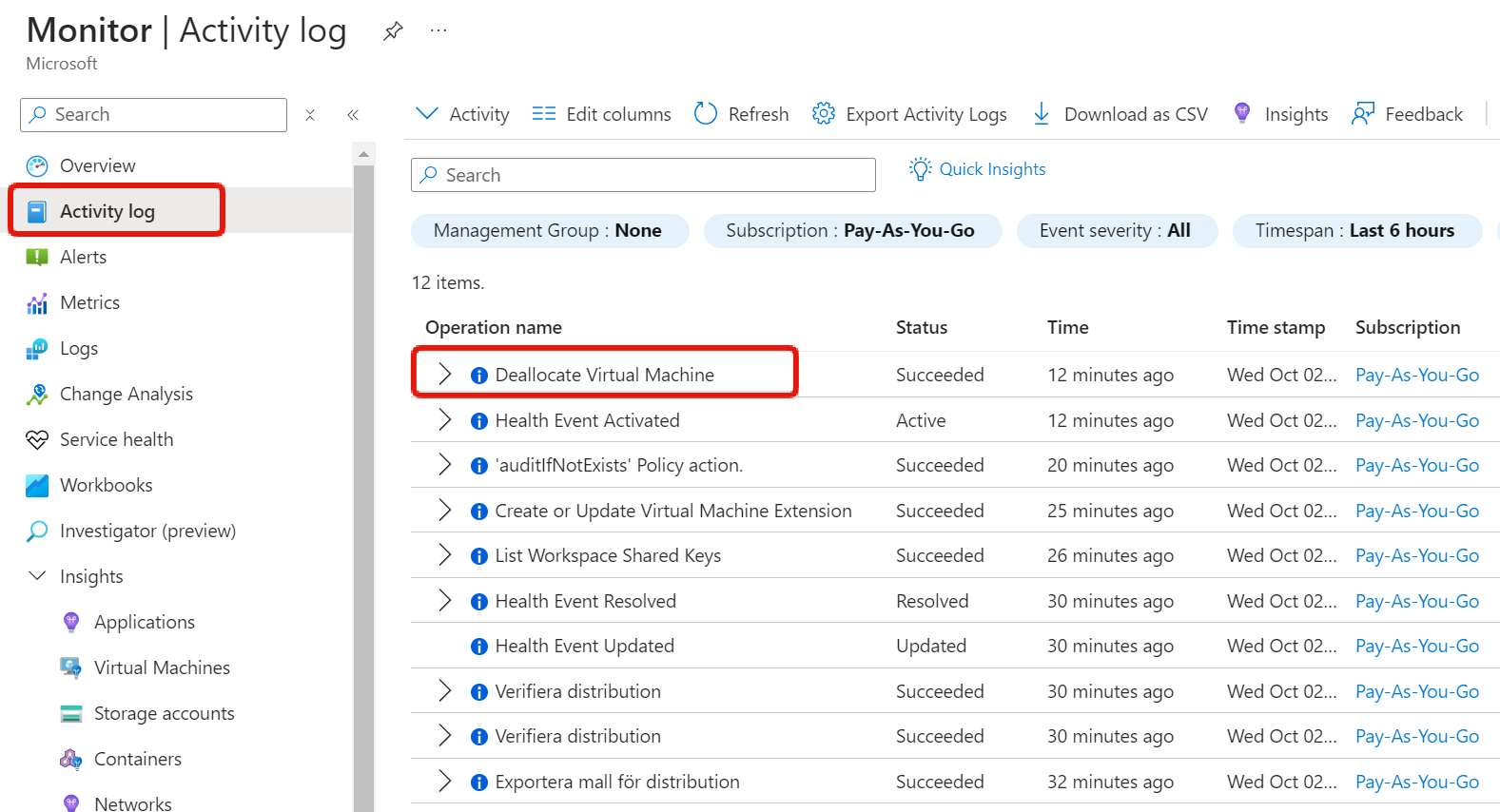
Task: Click the Change Analysis icon
Action: (x=37, y=395)
